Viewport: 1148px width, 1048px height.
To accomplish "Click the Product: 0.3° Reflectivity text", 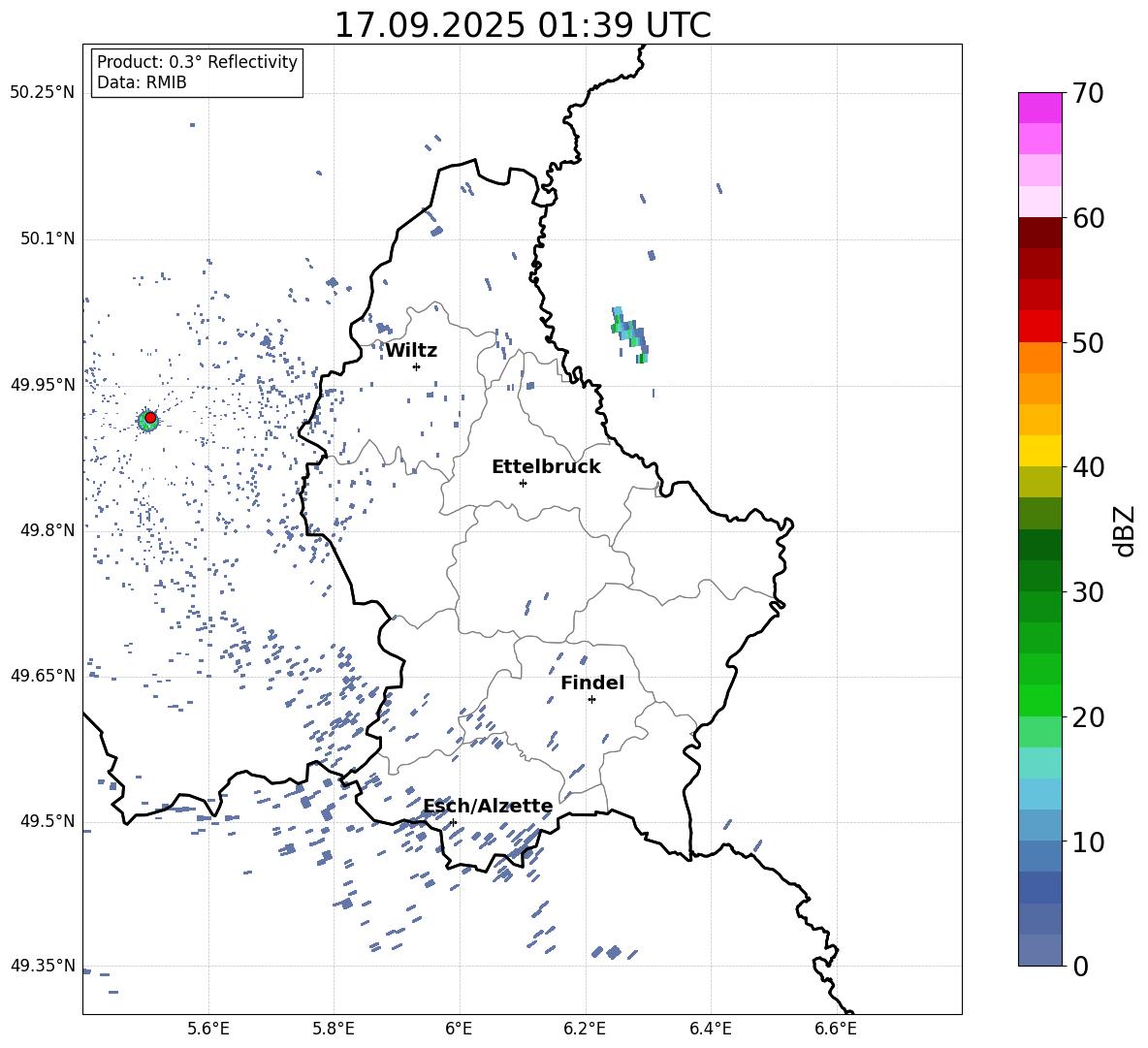I will click(x=197, y=62).
